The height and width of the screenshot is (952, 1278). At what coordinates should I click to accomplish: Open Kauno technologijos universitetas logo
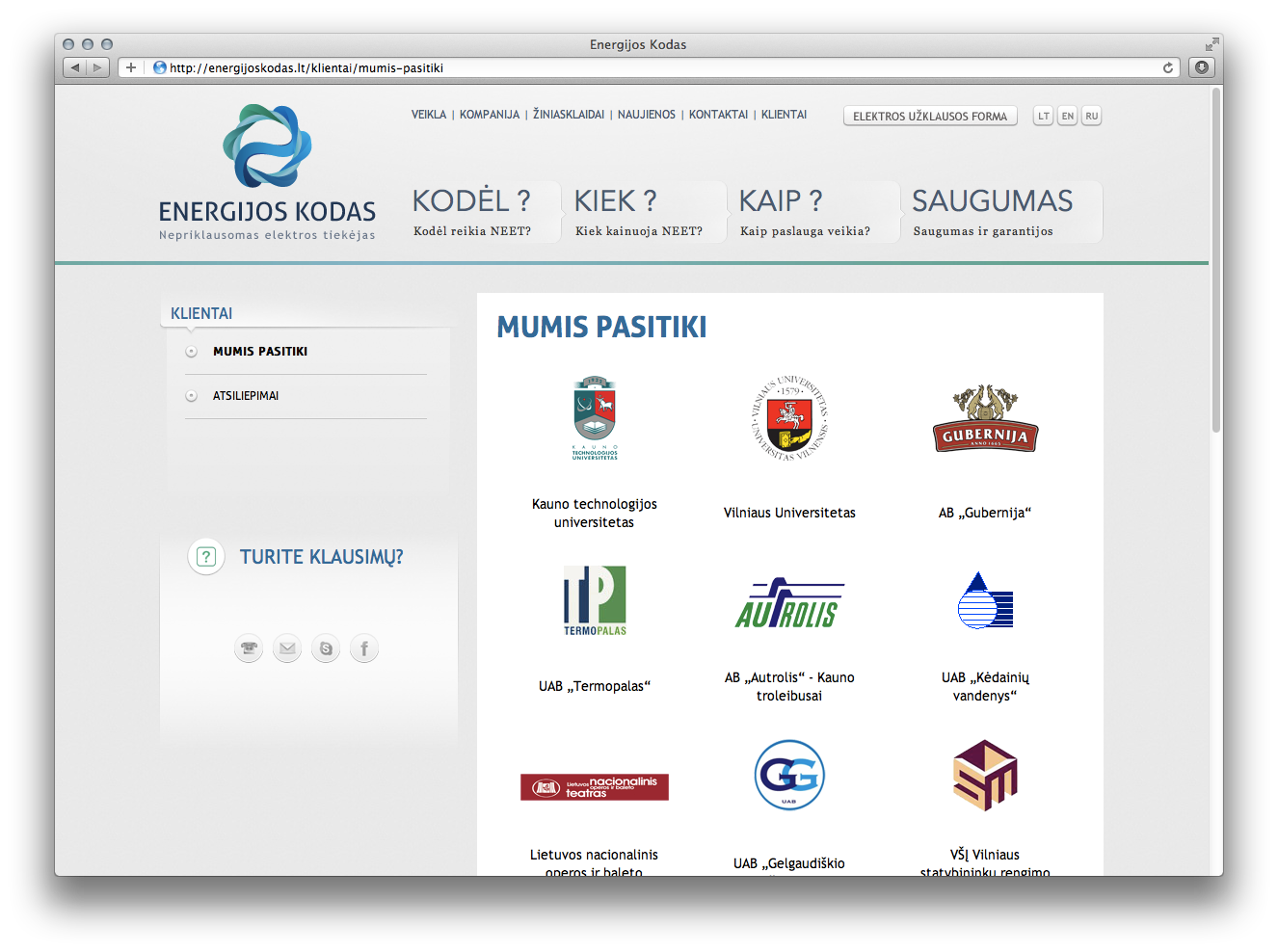(x=595, y=418)
